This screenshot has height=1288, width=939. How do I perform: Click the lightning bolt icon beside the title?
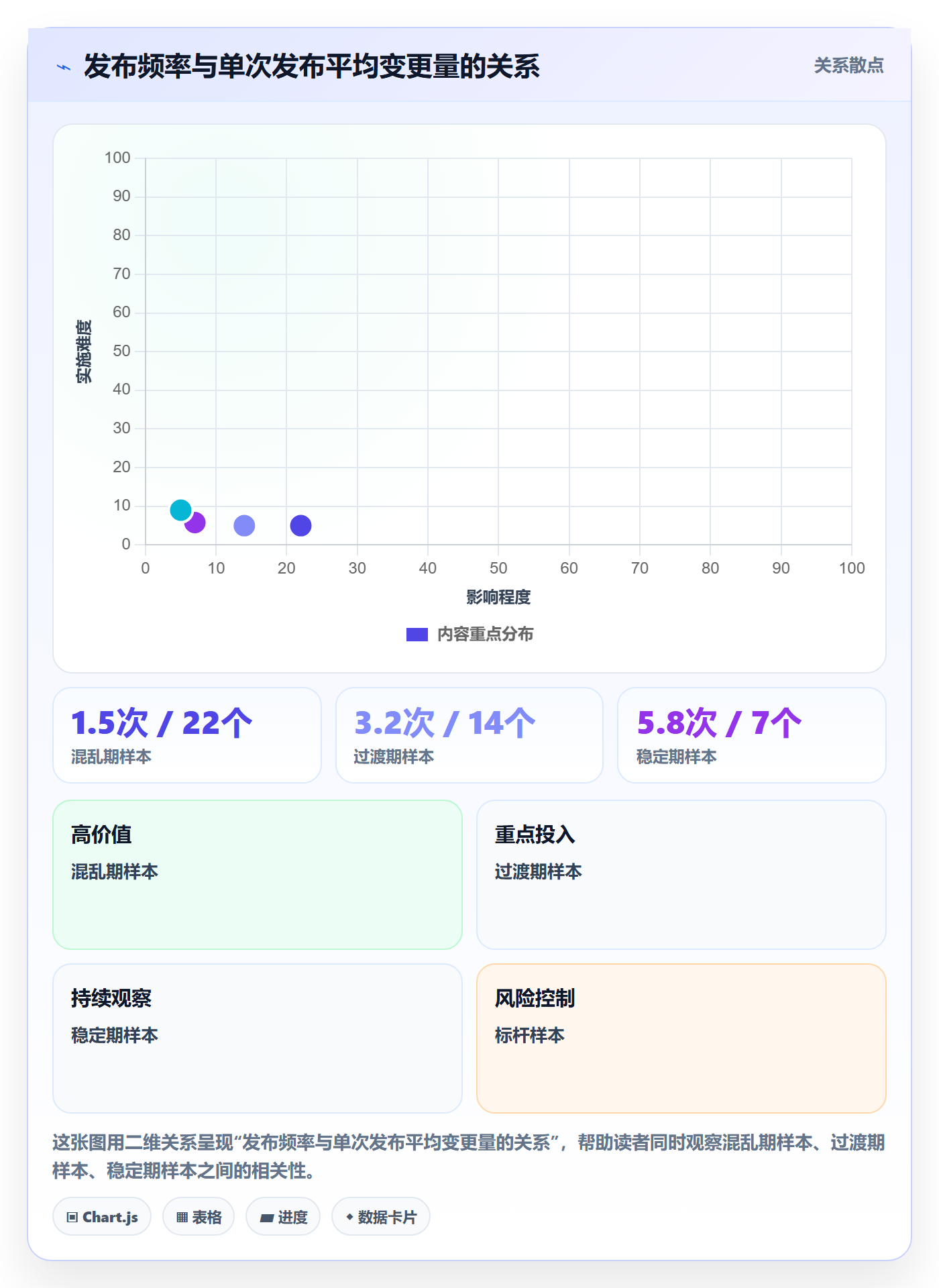pyautogui.click(x=64, y=67)
